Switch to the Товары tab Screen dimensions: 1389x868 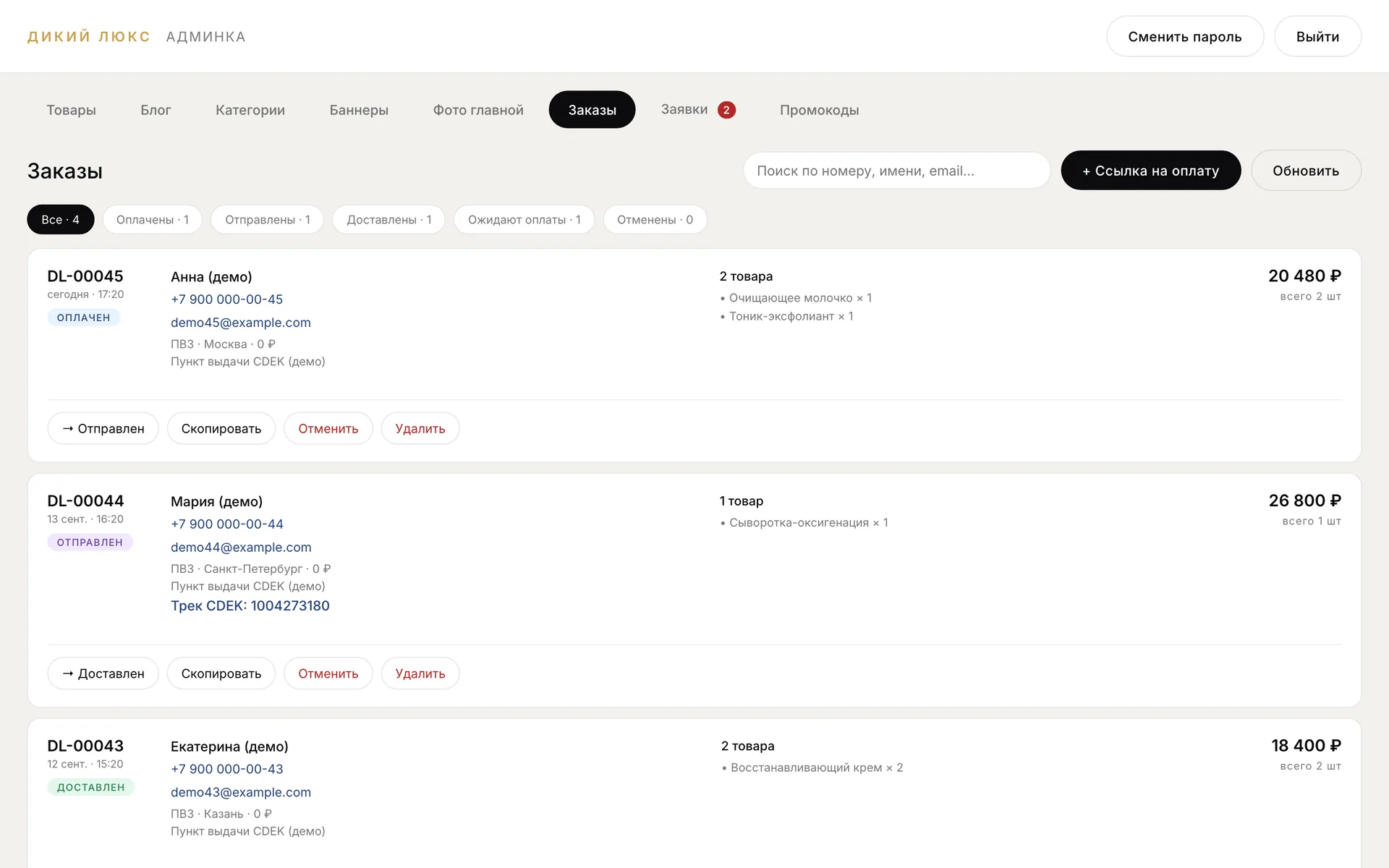click(71, 110)
